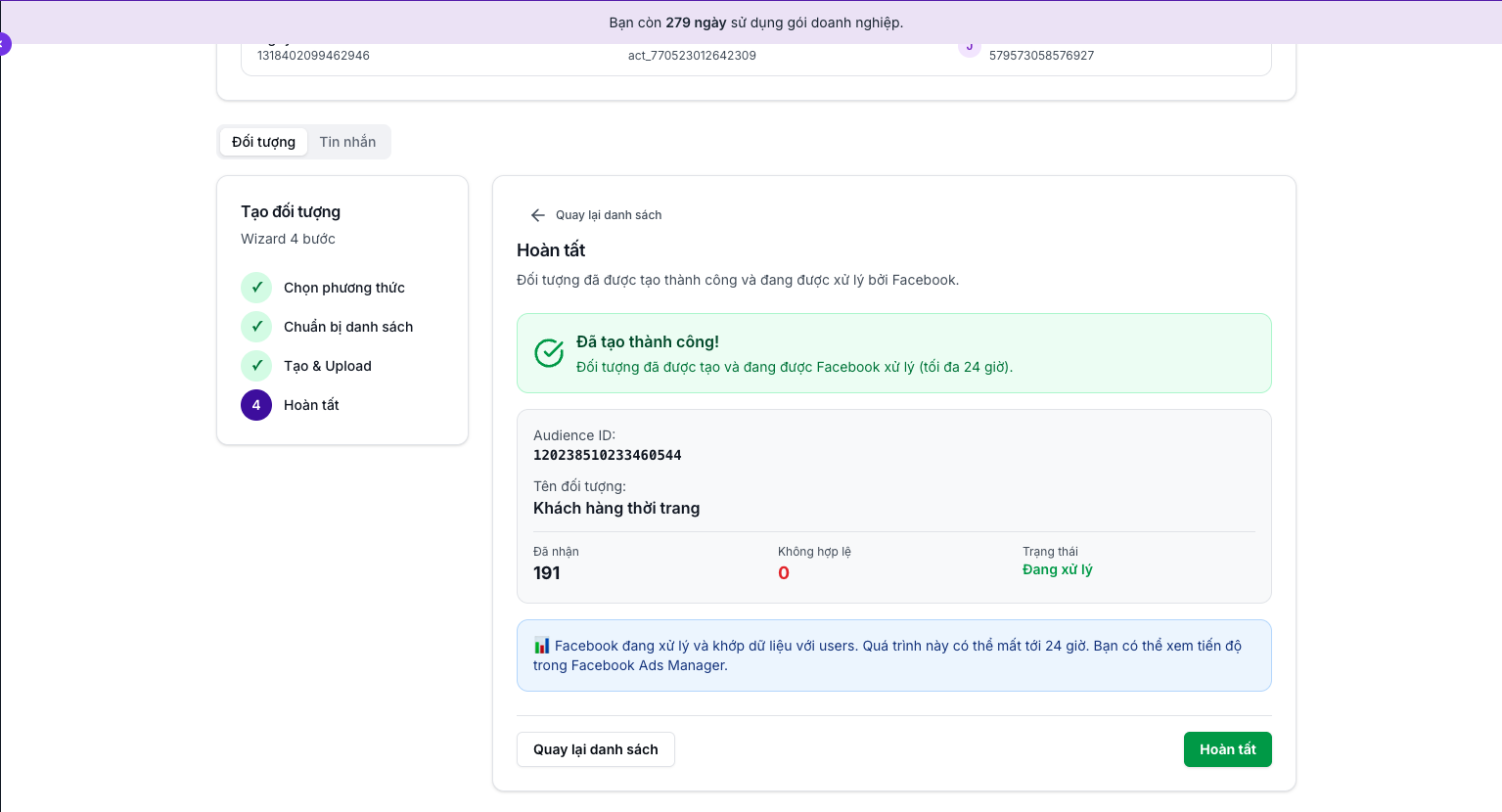Viewport: 1502px width, 812px height.
Task: Click the Đã nhận count 191
Action: pos(546,573)
